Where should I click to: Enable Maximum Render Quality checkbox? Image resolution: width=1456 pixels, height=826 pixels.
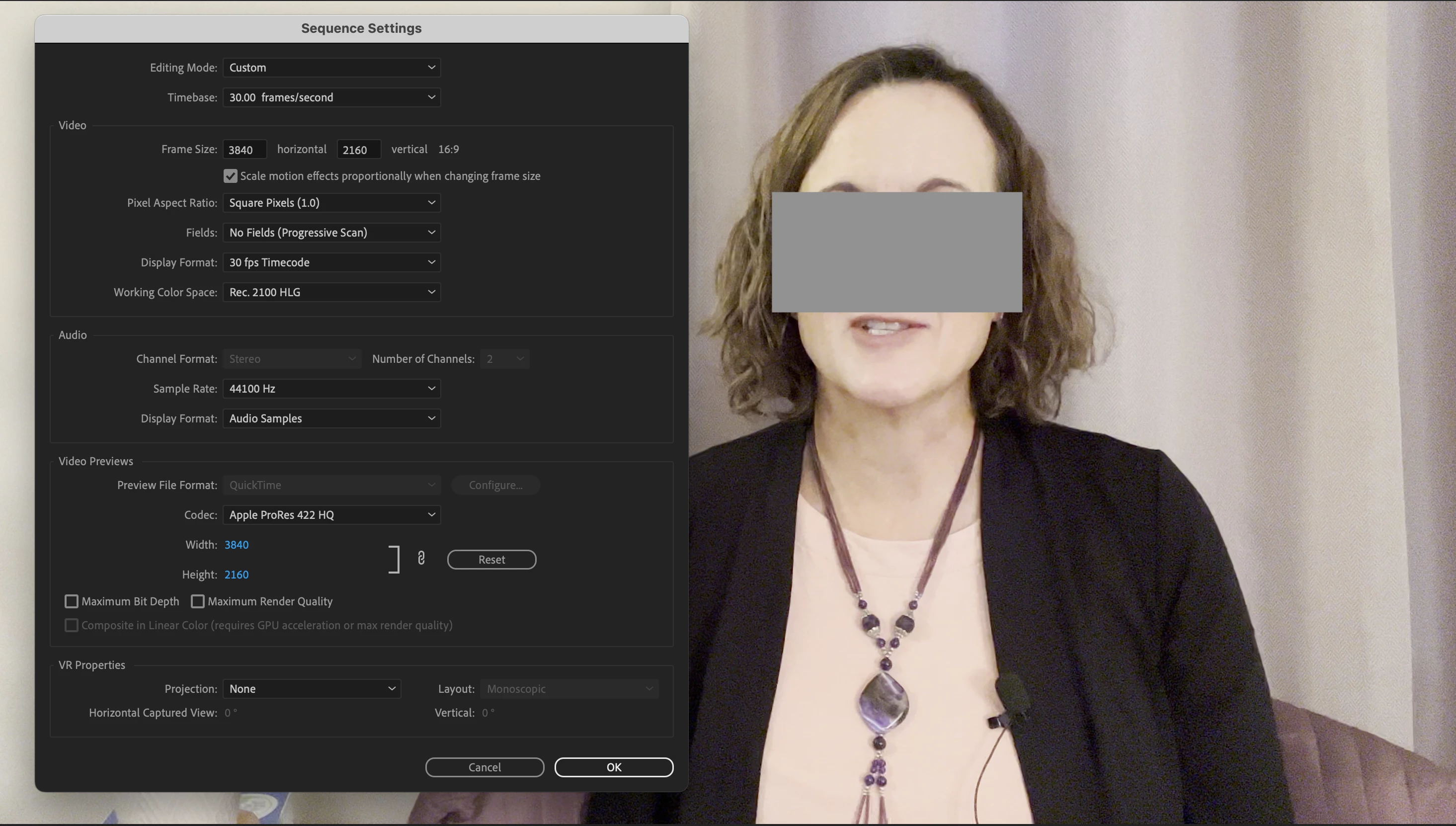(x=197, y=601)
